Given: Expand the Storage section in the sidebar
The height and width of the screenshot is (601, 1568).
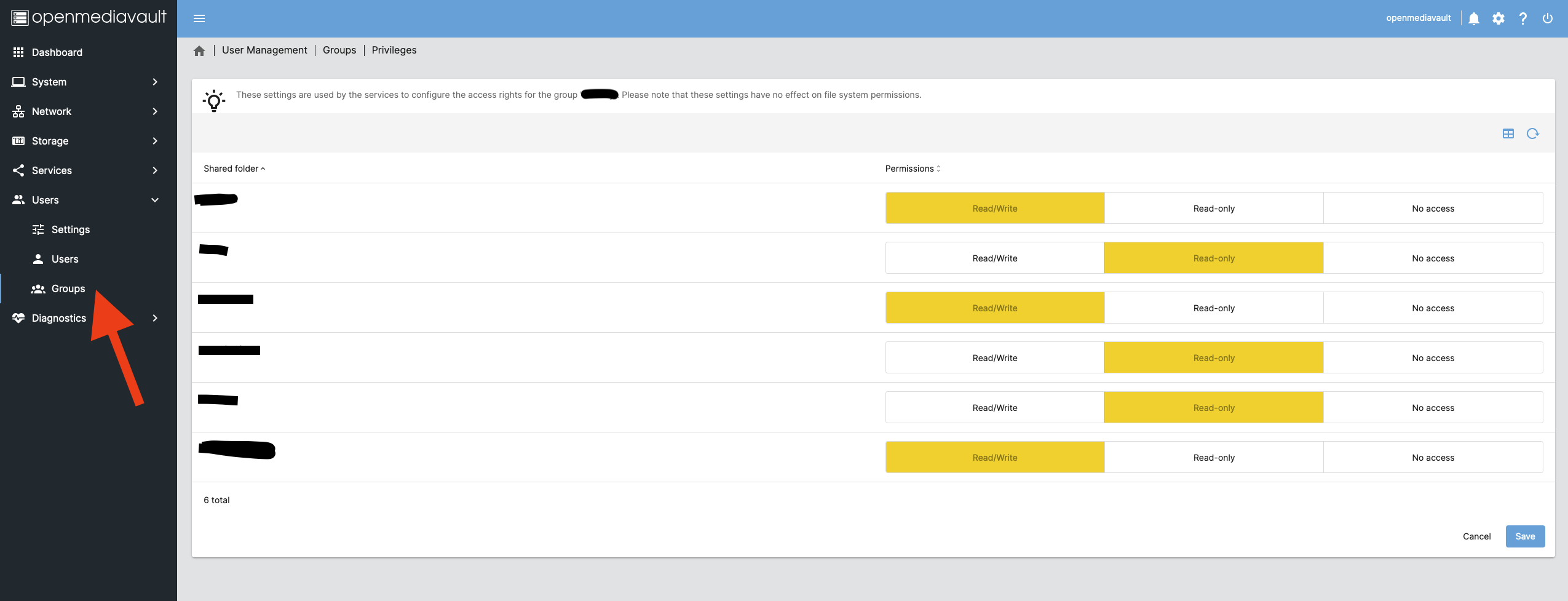Looking at the screenshot, I should click(85, 141).
